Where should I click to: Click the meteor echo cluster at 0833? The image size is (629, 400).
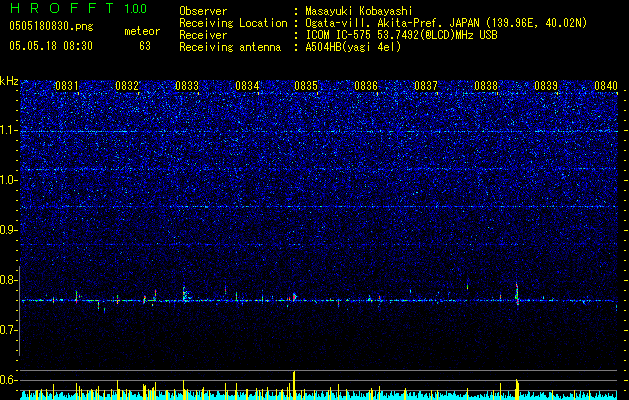[x=185, y=295]
